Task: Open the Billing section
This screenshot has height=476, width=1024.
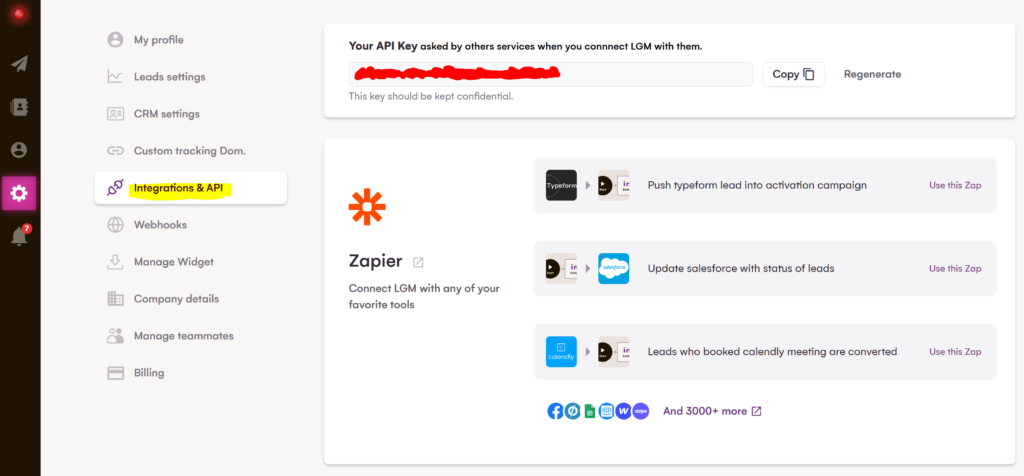Action: point(149,373)
